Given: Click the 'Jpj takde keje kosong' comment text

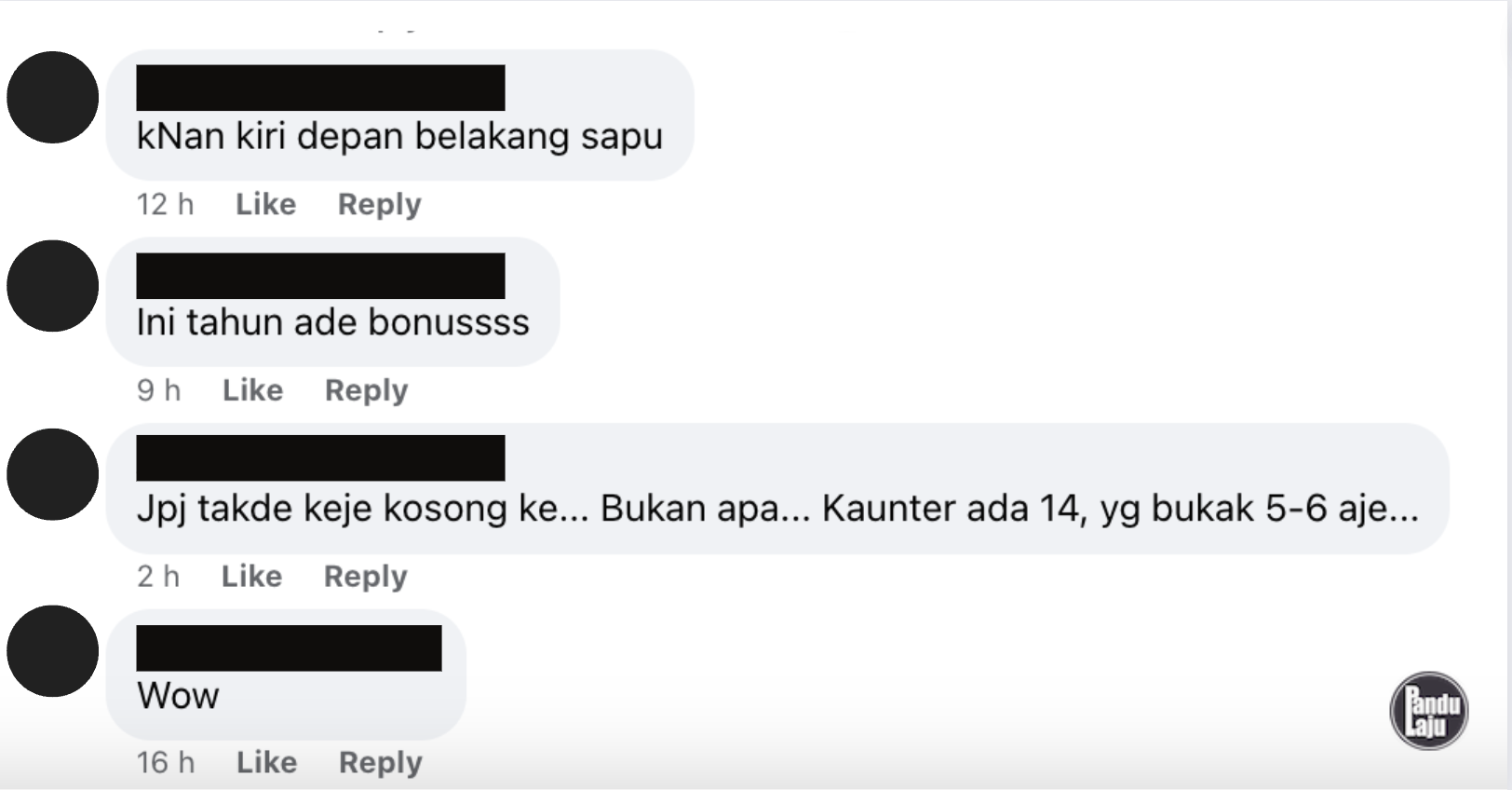Looking at the screenshot, I should pos(777,509).
